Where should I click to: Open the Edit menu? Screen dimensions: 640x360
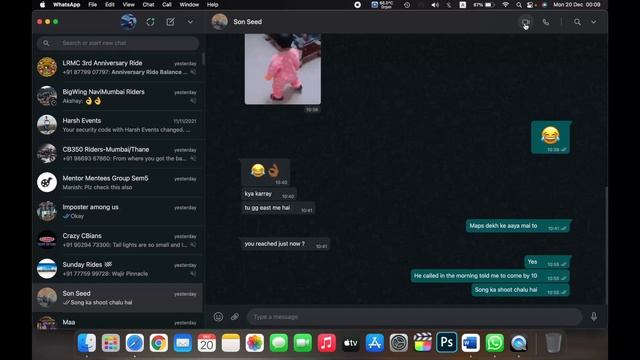110,5
